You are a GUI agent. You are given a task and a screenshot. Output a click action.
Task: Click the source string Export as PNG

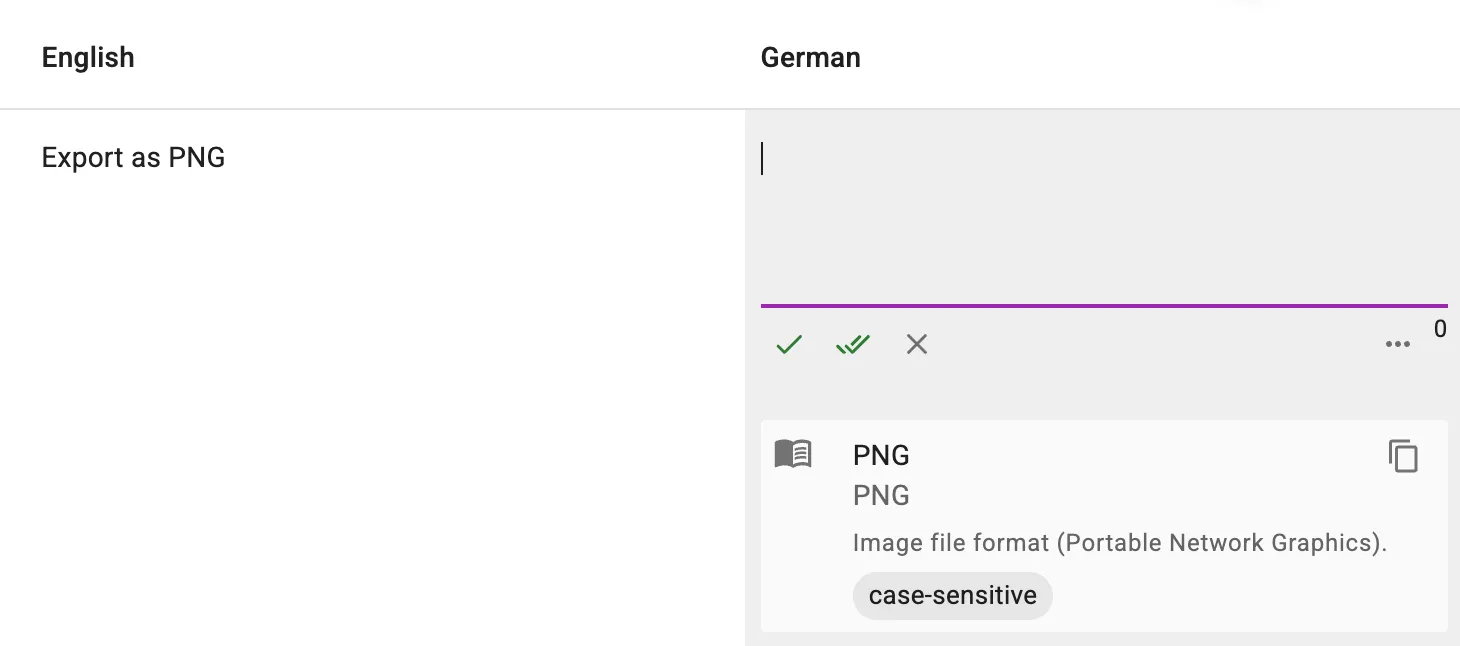pyautogui.click(x=133, y=157)
